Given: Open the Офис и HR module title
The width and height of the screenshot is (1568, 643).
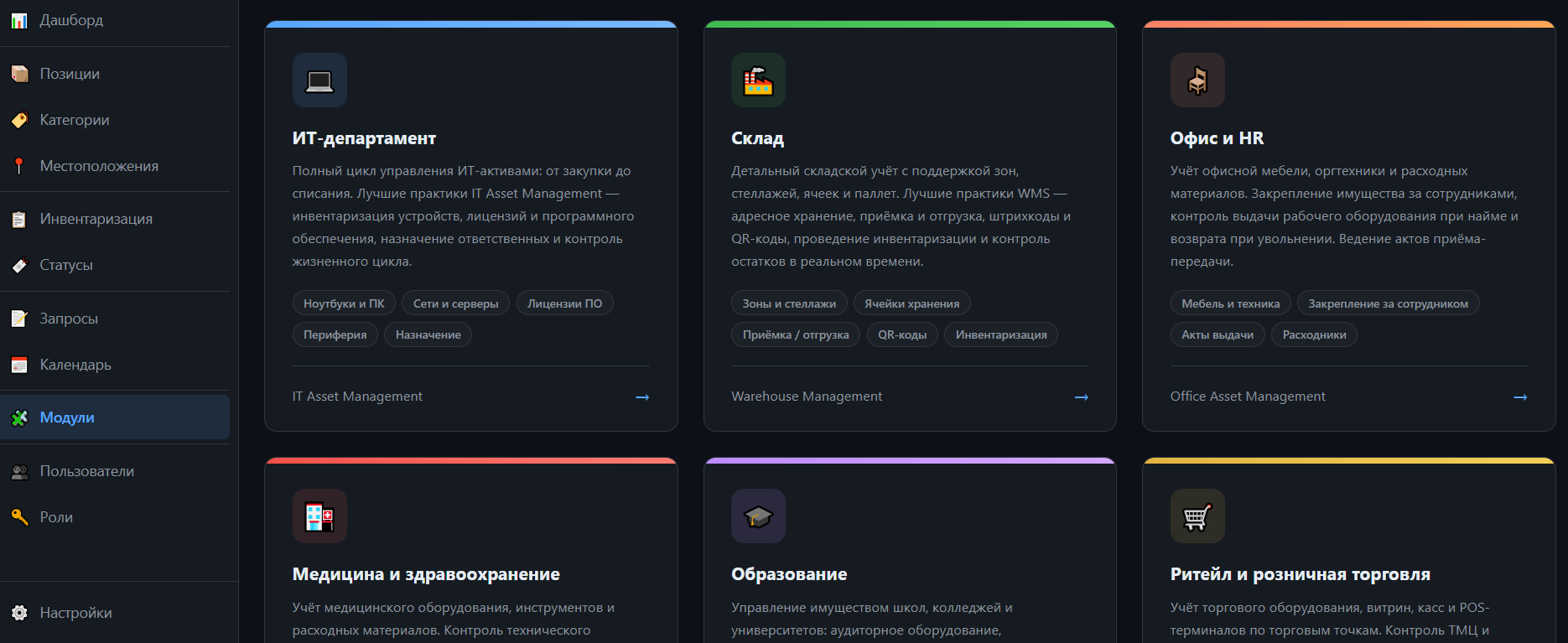Looking at the screenshot, I should tap(1217, 138).
